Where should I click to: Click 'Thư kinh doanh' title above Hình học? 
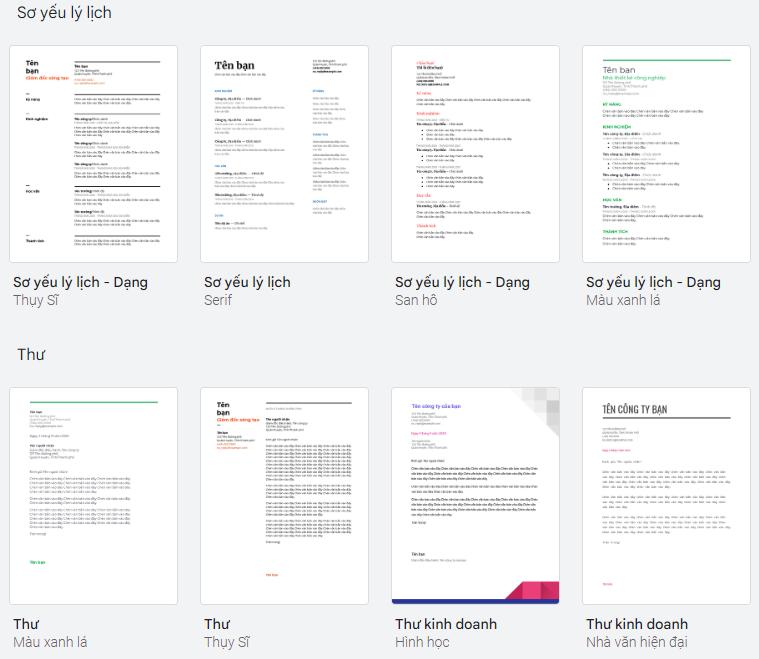click(x=446, y=624)
